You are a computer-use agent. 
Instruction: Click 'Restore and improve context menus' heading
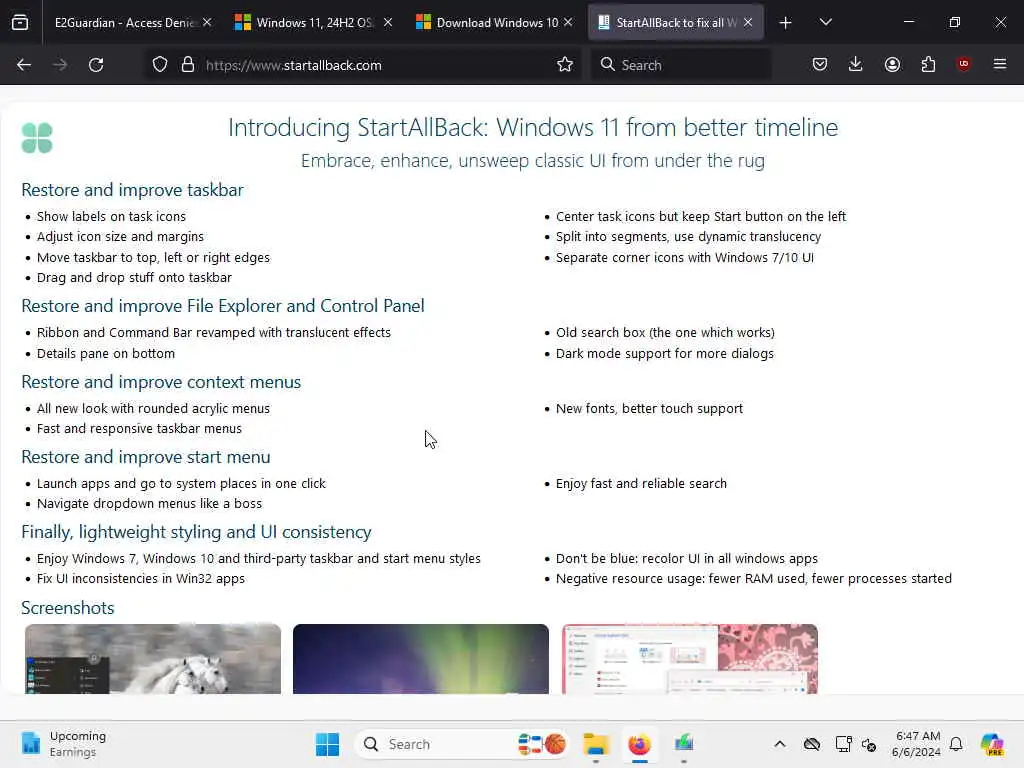pos(161,382)
